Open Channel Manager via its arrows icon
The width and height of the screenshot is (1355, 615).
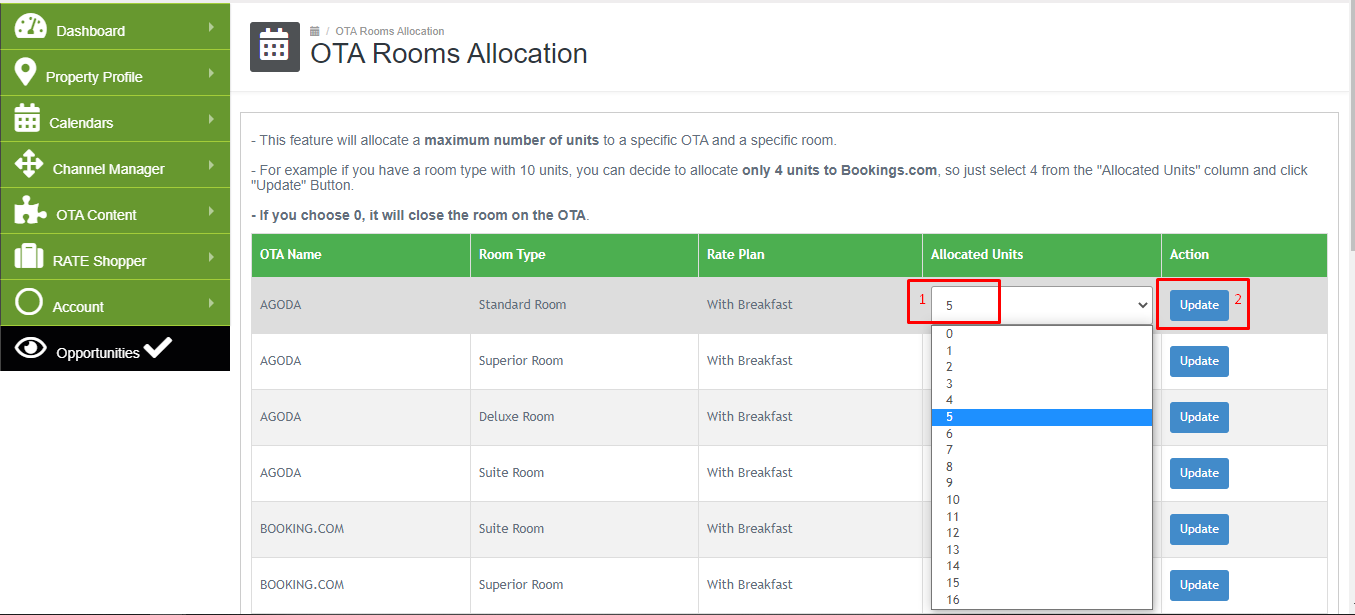pyautogui.click(x=29, y=165)
